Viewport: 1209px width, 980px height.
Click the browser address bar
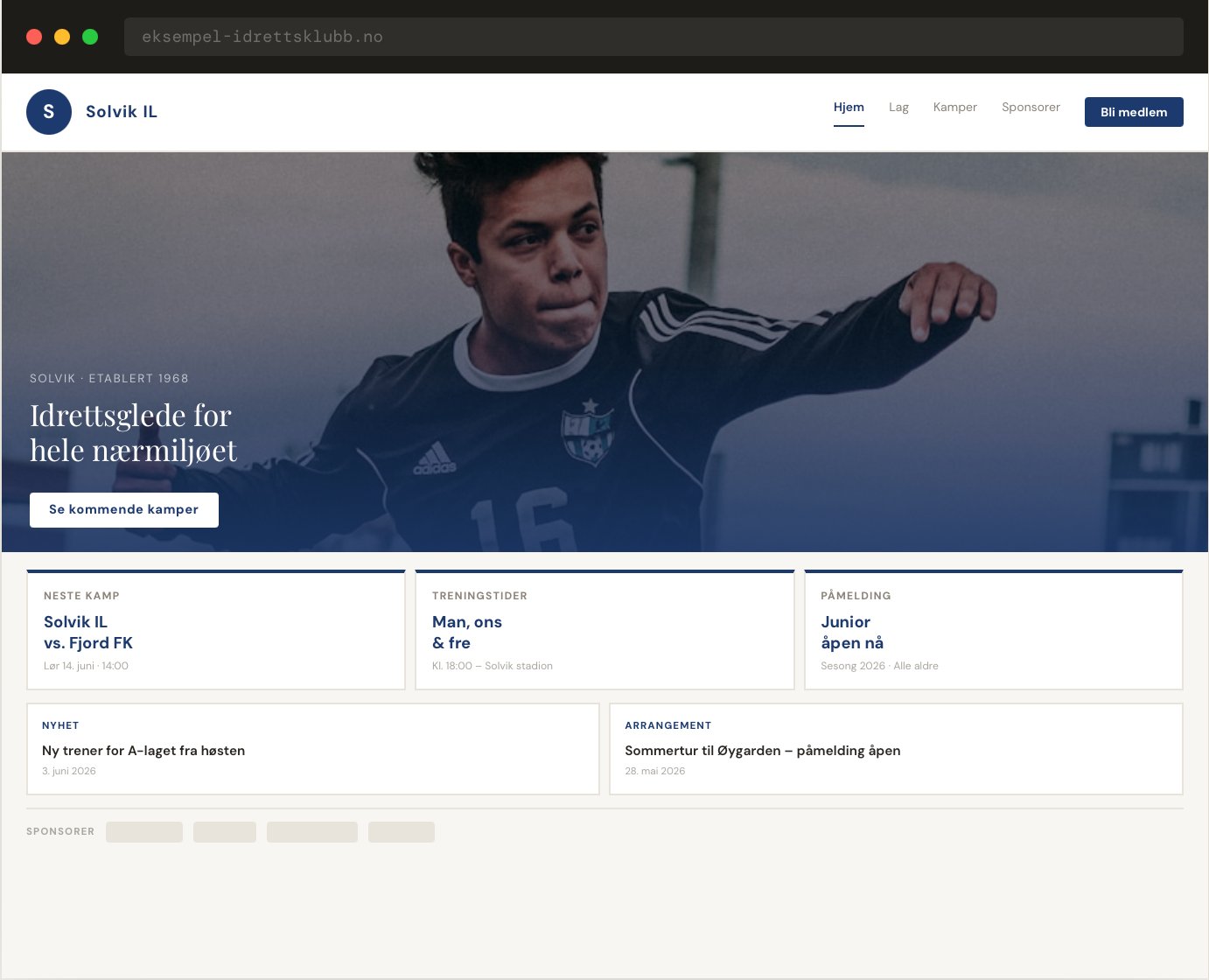653,37
